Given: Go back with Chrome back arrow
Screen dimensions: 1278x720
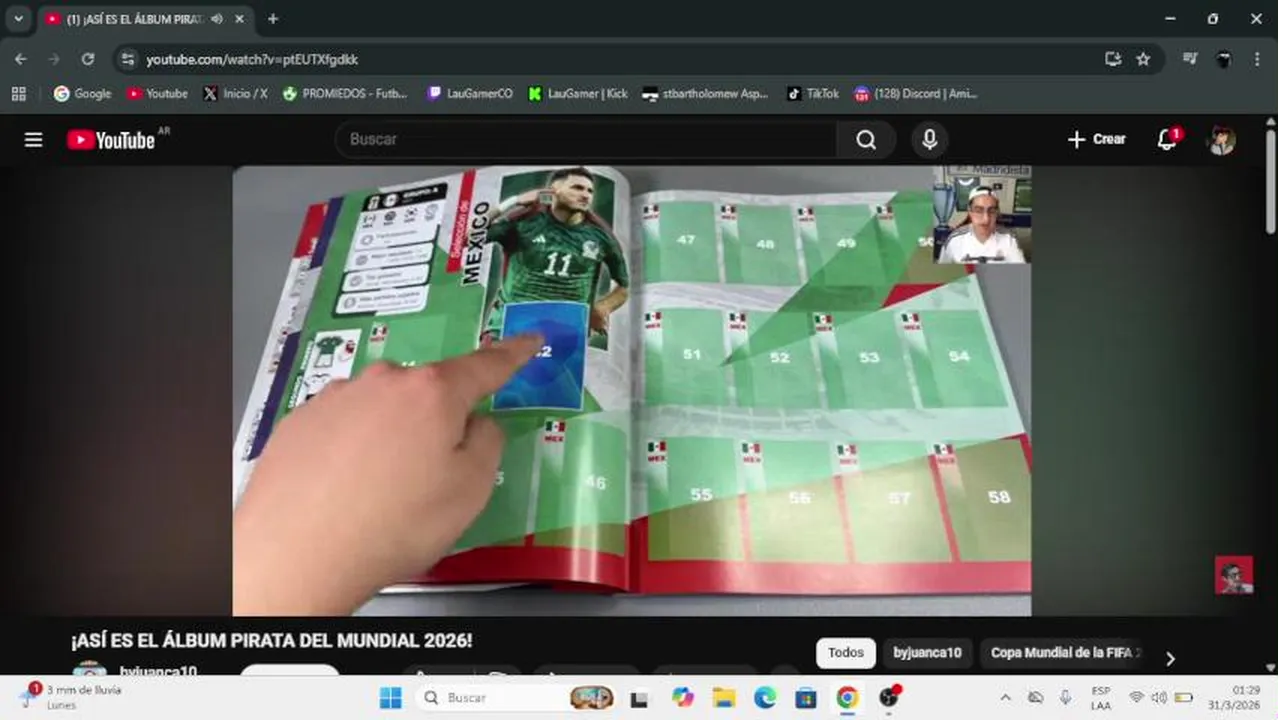Looking at the screenshot, I should (x=21, y=59).
